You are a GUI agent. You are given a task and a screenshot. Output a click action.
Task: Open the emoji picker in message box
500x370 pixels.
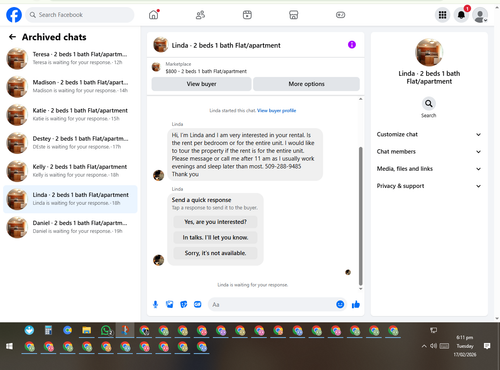tap(340, 304)
